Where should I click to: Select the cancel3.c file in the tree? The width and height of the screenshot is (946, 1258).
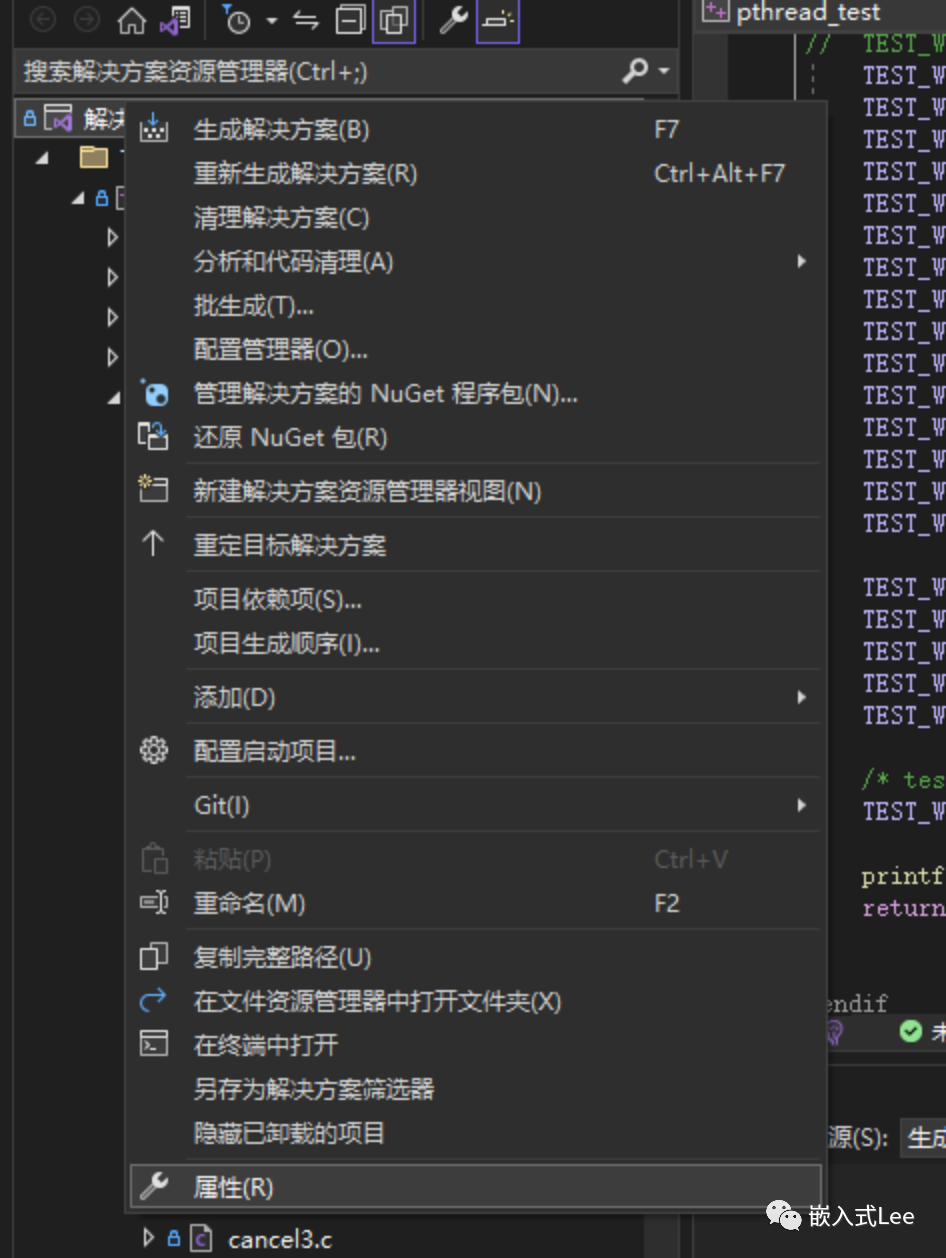click(280, 1240)
